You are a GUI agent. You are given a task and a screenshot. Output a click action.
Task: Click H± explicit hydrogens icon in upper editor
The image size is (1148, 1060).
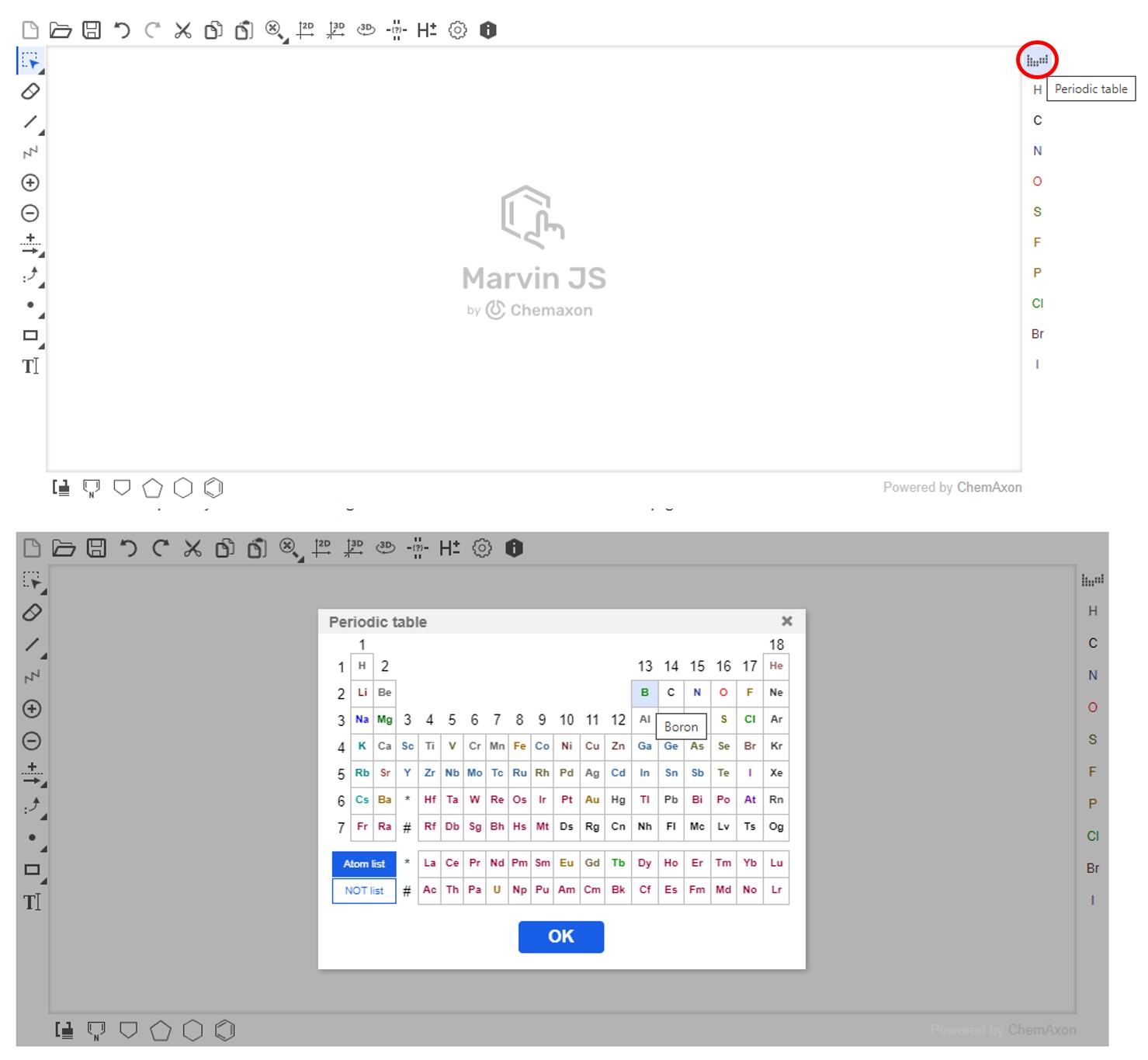(x=427, y=30)
